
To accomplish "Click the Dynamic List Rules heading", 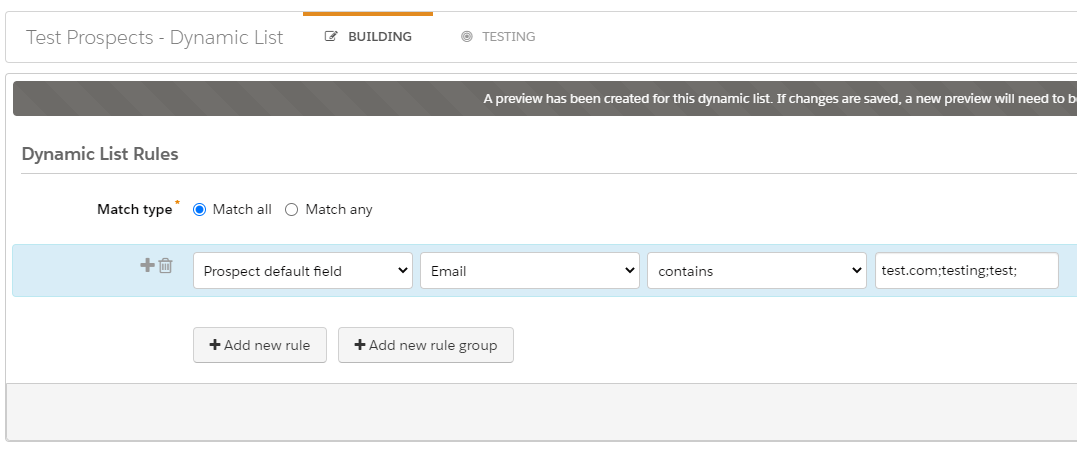I will tap(100, 154).
